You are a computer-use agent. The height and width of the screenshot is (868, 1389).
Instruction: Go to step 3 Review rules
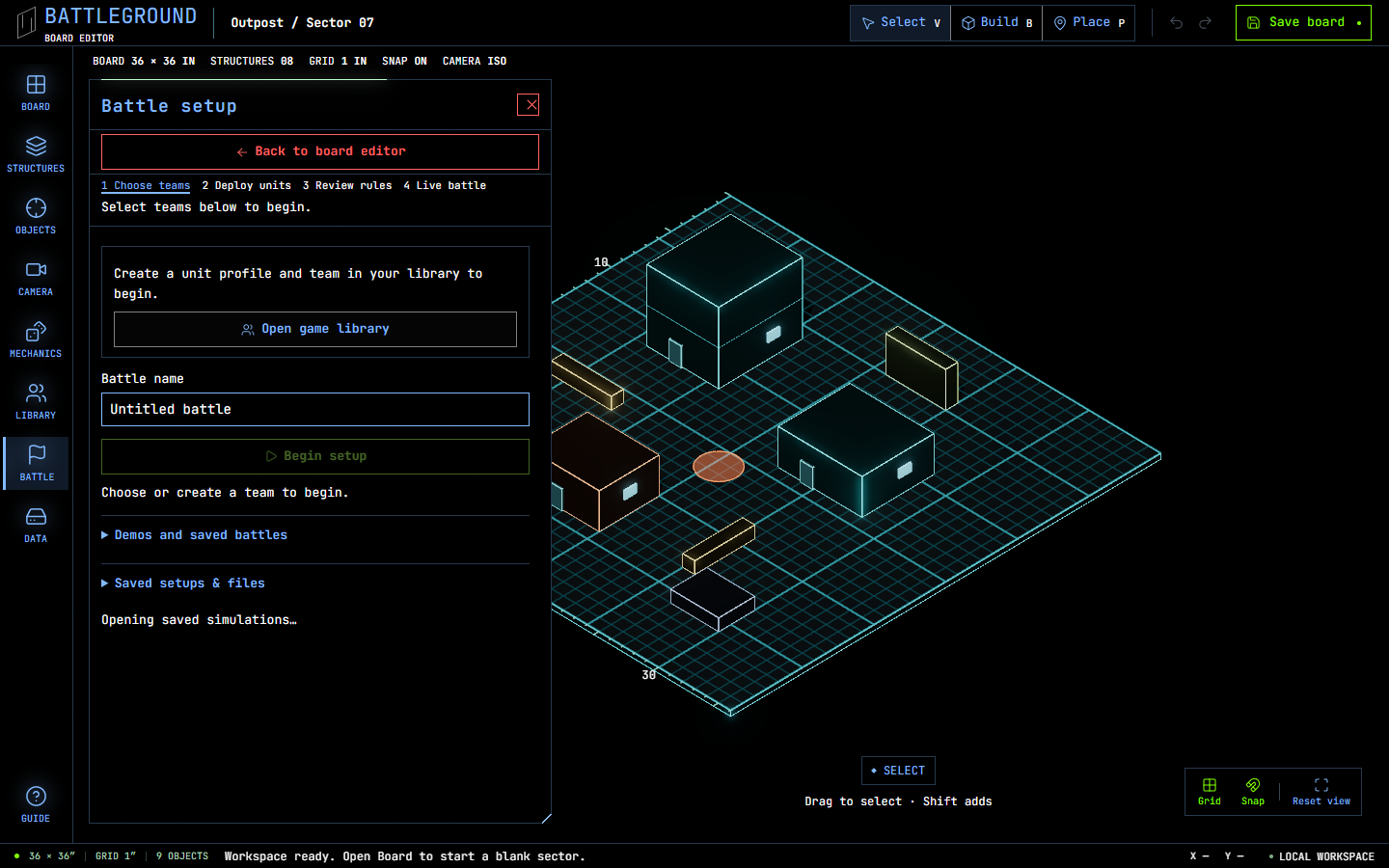click(347, 185)
